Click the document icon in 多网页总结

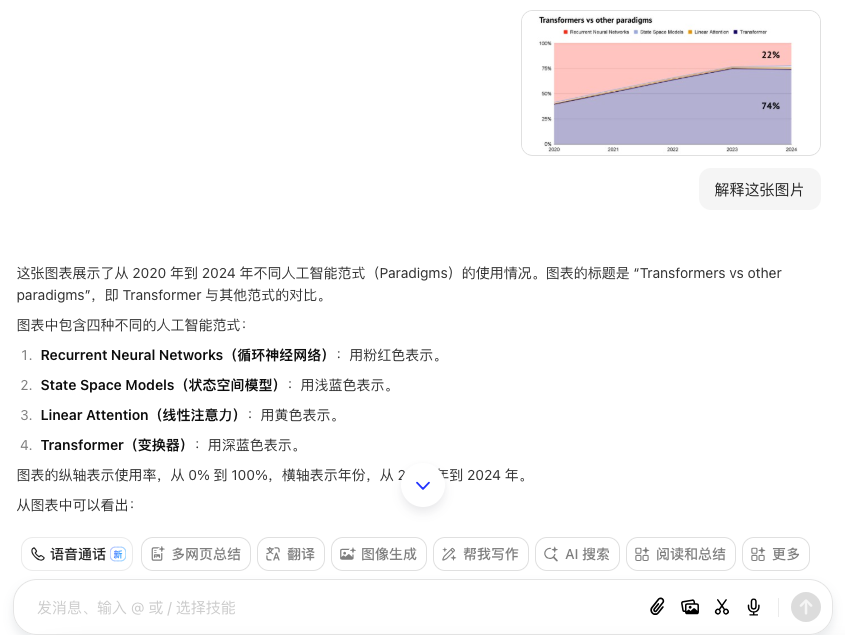pos(157,554)
